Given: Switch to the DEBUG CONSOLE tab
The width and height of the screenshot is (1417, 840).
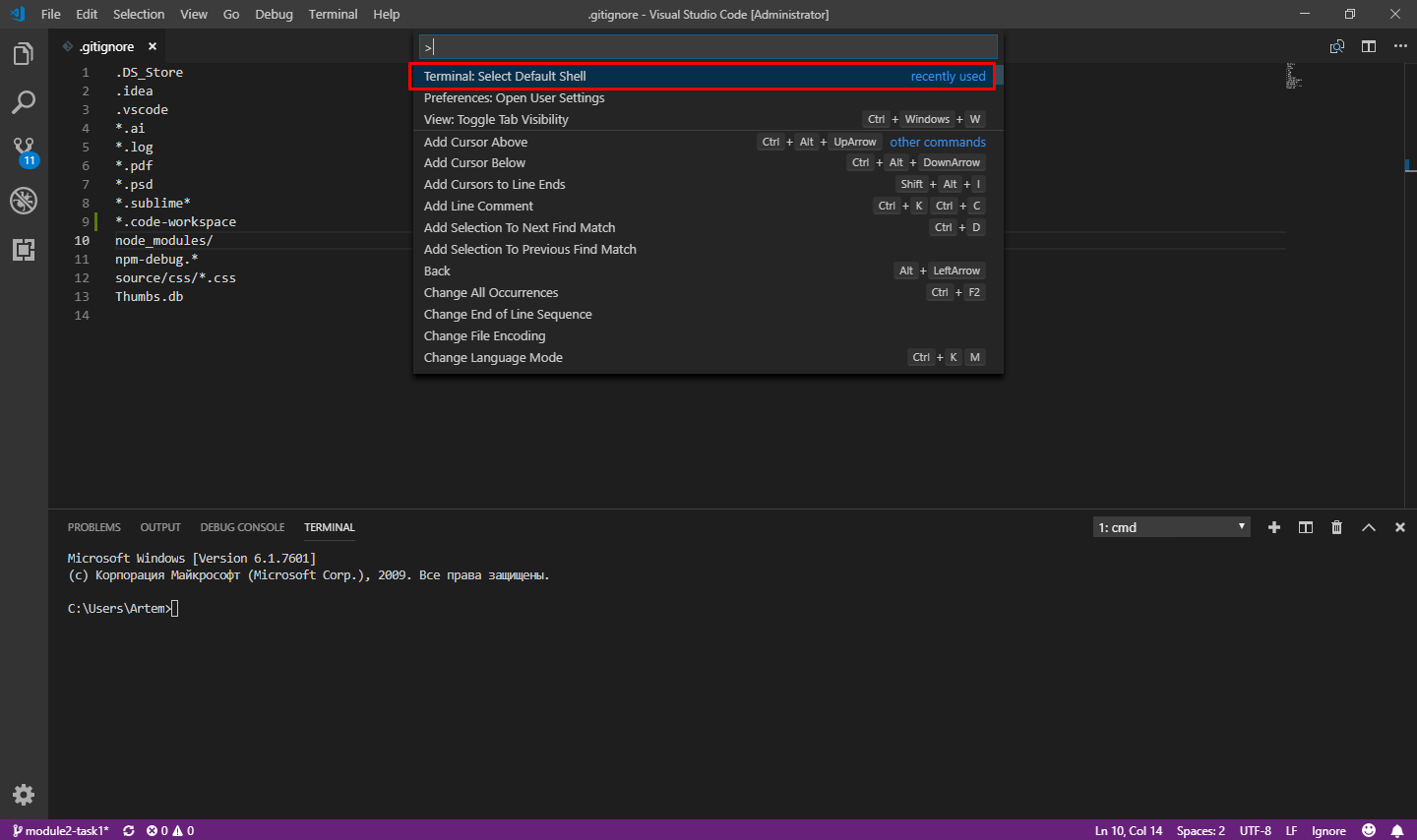Looking at the screenshot, I should [x=242, y=526].
